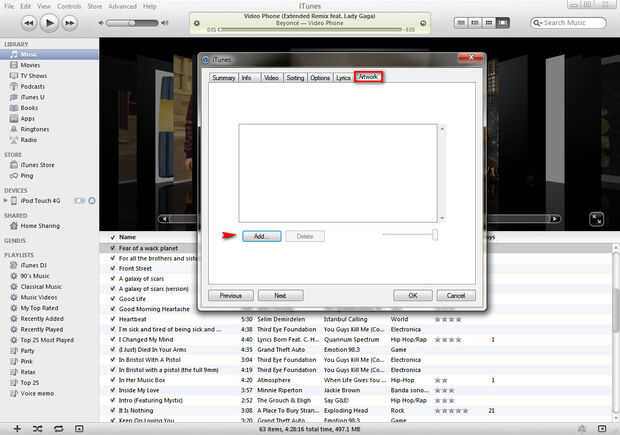Screen dimensions: 620x435
Task: Toggle repeat in the bottom bar
Action: pos(58,429)
